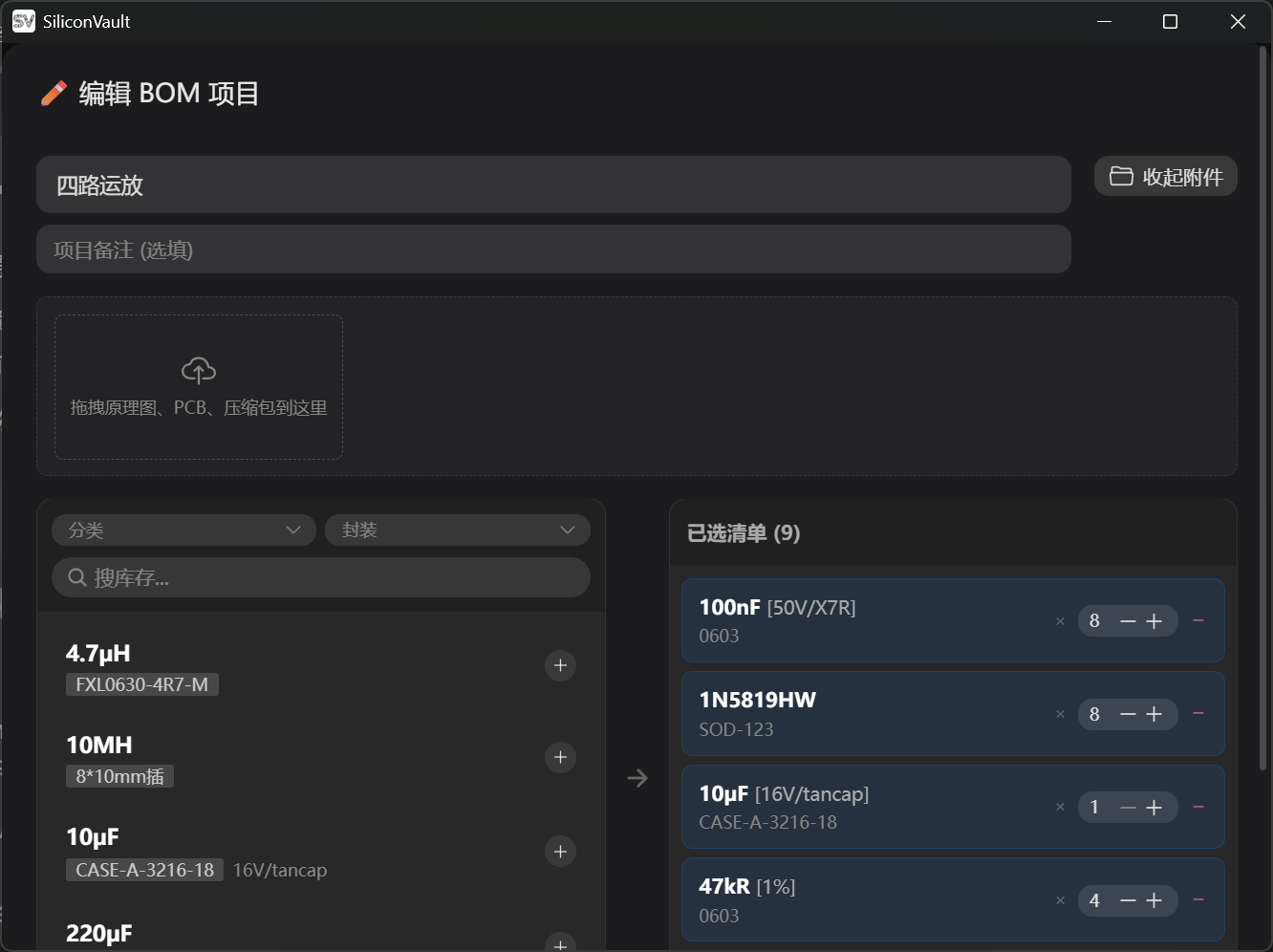Remove 1N5819HW diode from selected list
1273x952 pixels.
coord(1198,714)
